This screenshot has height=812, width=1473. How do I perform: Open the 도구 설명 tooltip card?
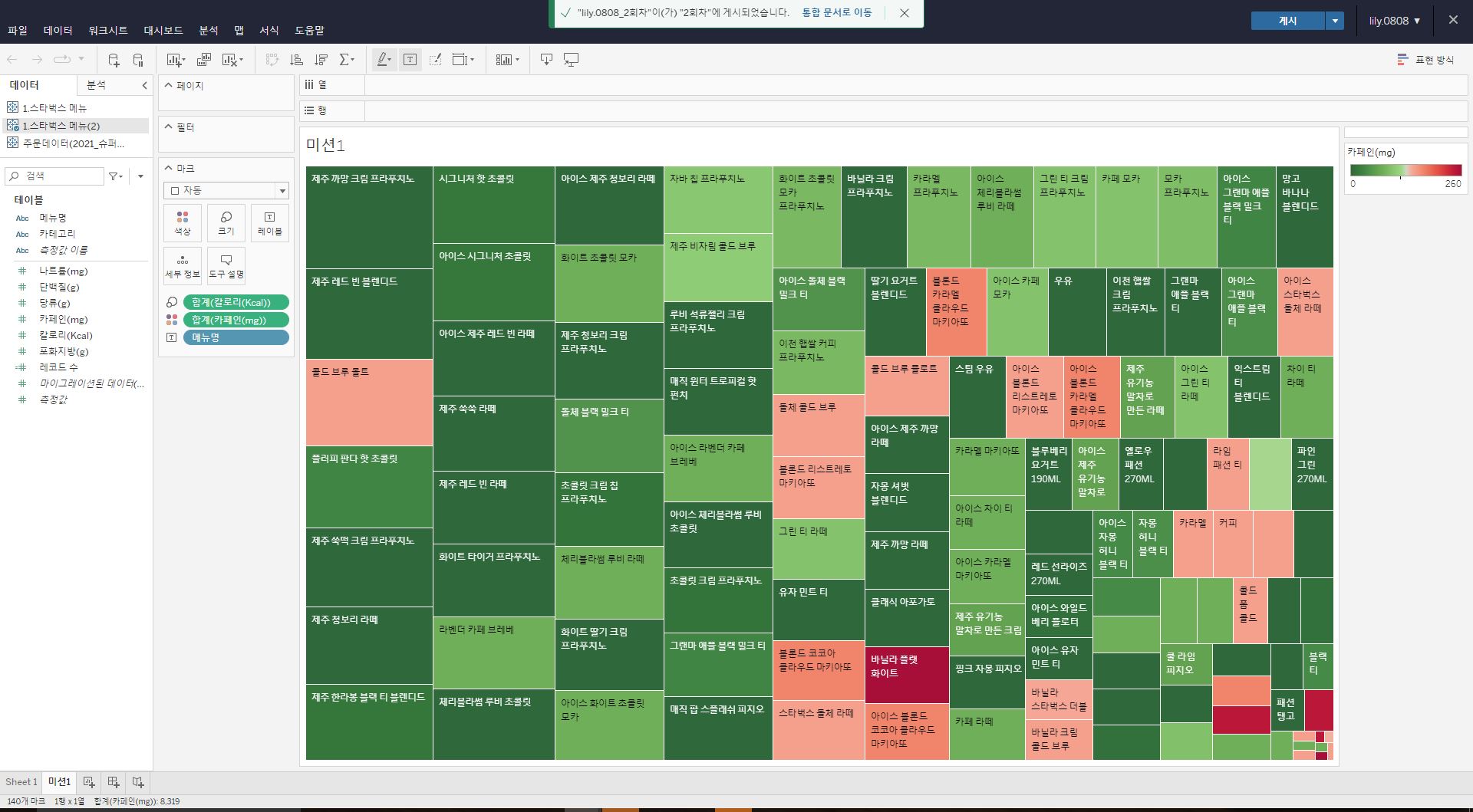pyautogui.click(x=226, y=266)
